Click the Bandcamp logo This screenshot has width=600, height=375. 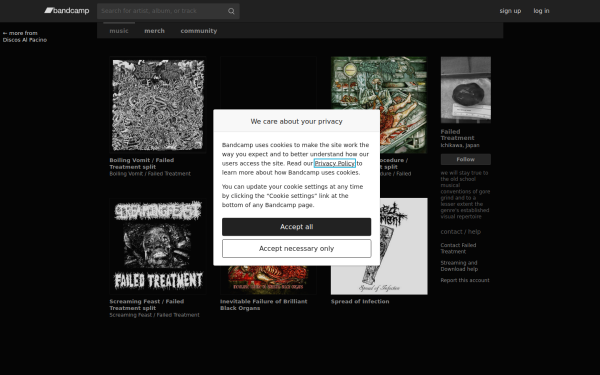pyautogui.click(x=67, y=11)
